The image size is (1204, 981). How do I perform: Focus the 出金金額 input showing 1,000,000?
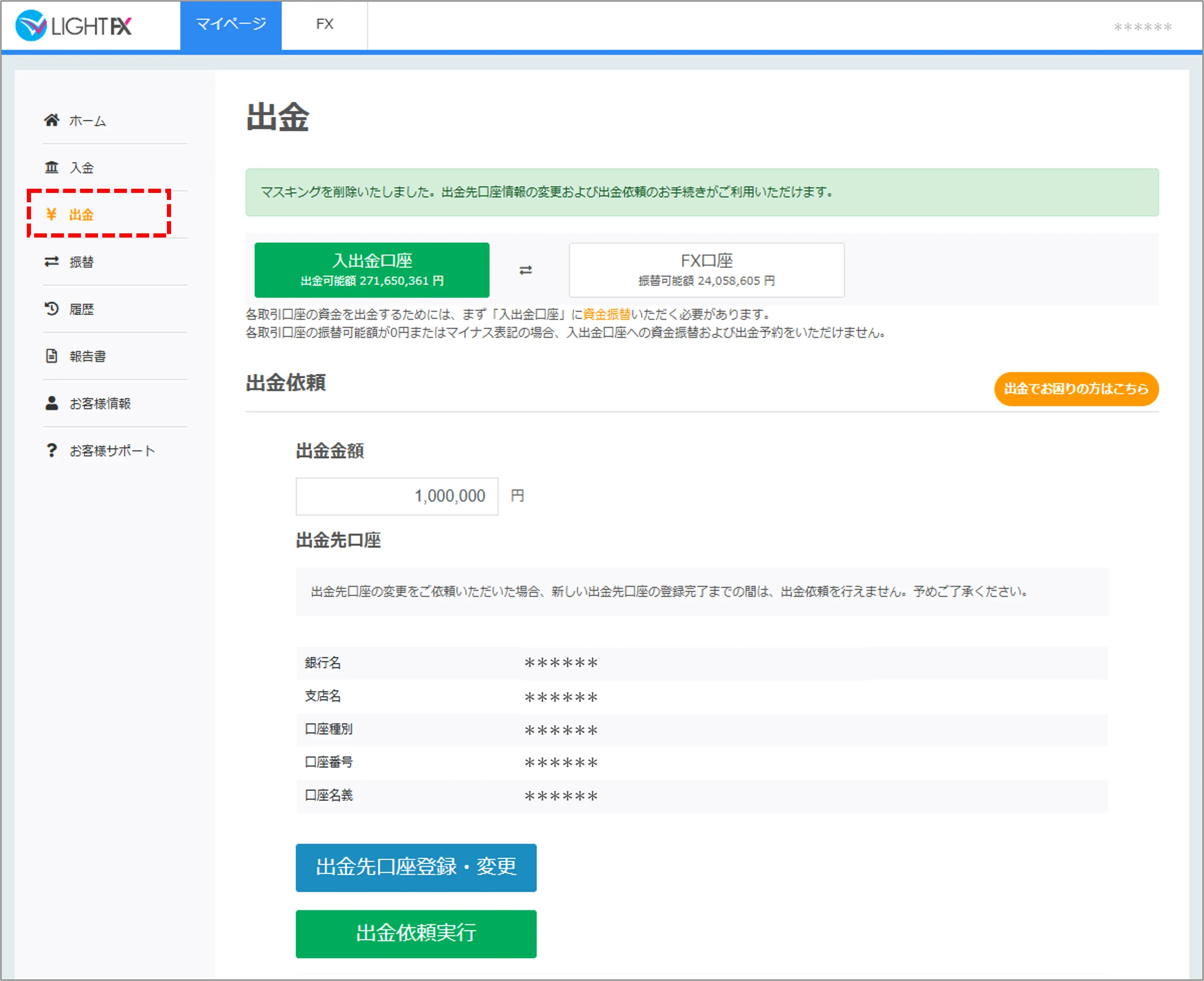(397, 496)
